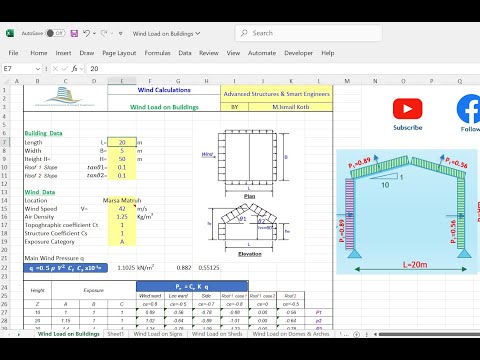Click the frame wind pressure diagram
480x360 pixels.
[x=407, y=212]
